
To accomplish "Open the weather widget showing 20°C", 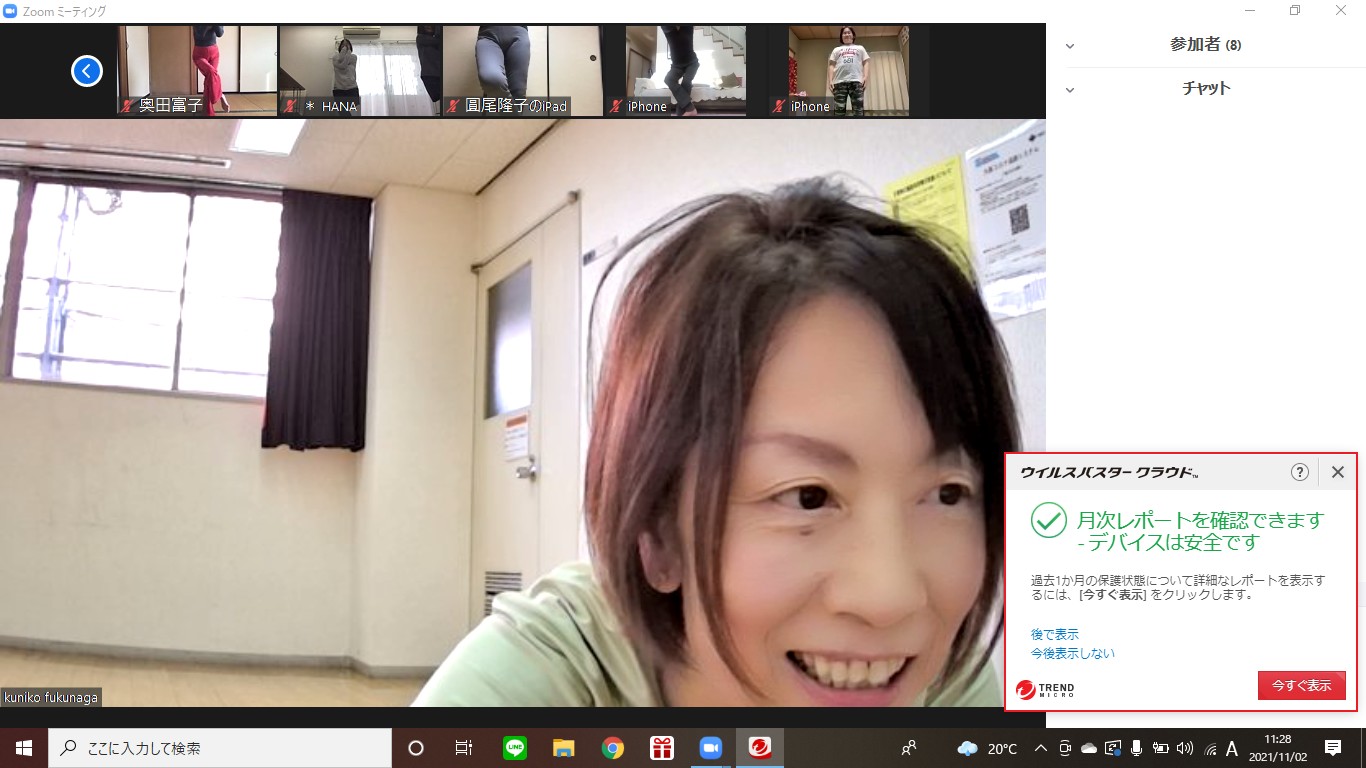I will click(x=987, y=748).
